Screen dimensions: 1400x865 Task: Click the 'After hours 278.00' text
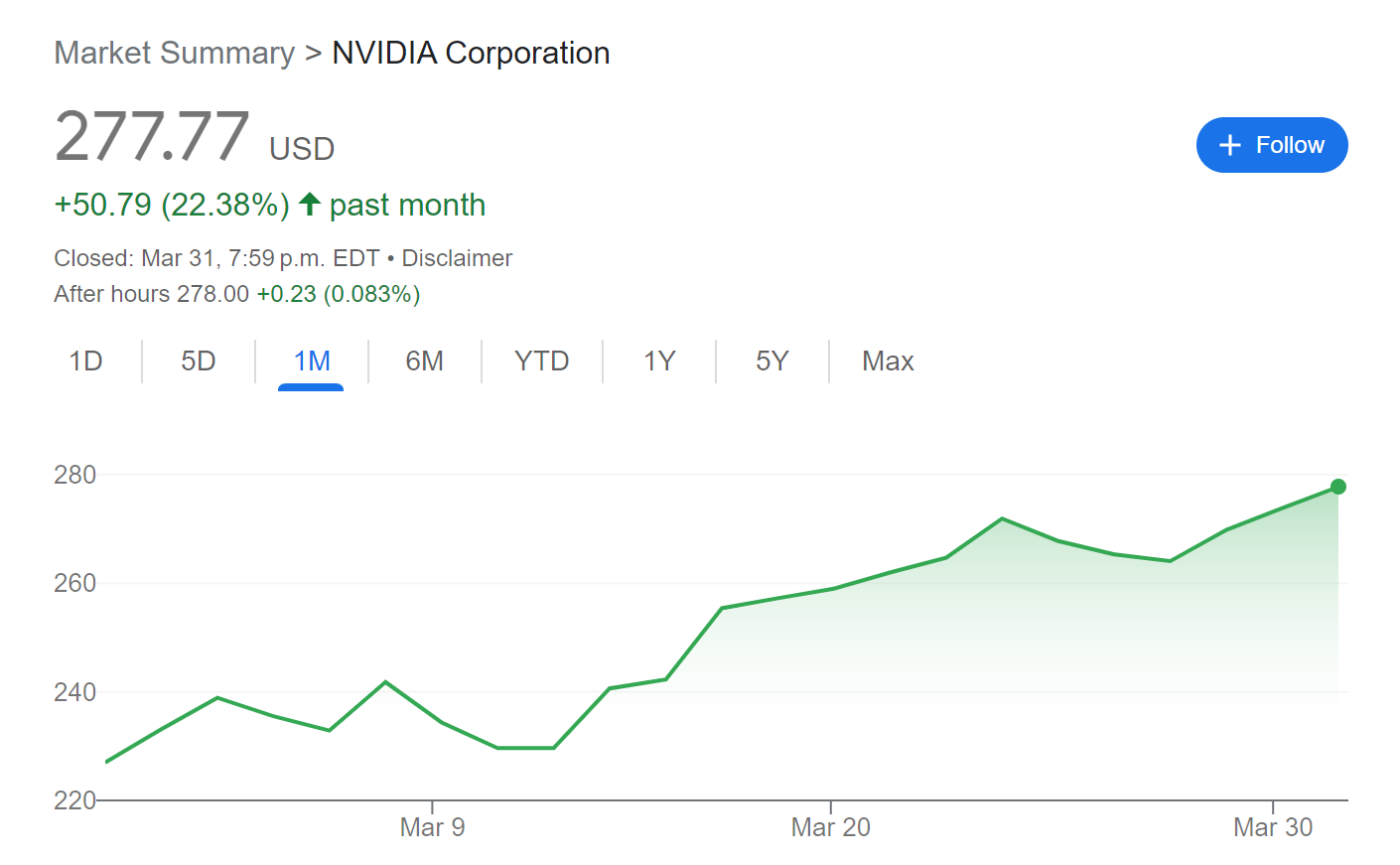pyautogui.click(x=152, y=294)
